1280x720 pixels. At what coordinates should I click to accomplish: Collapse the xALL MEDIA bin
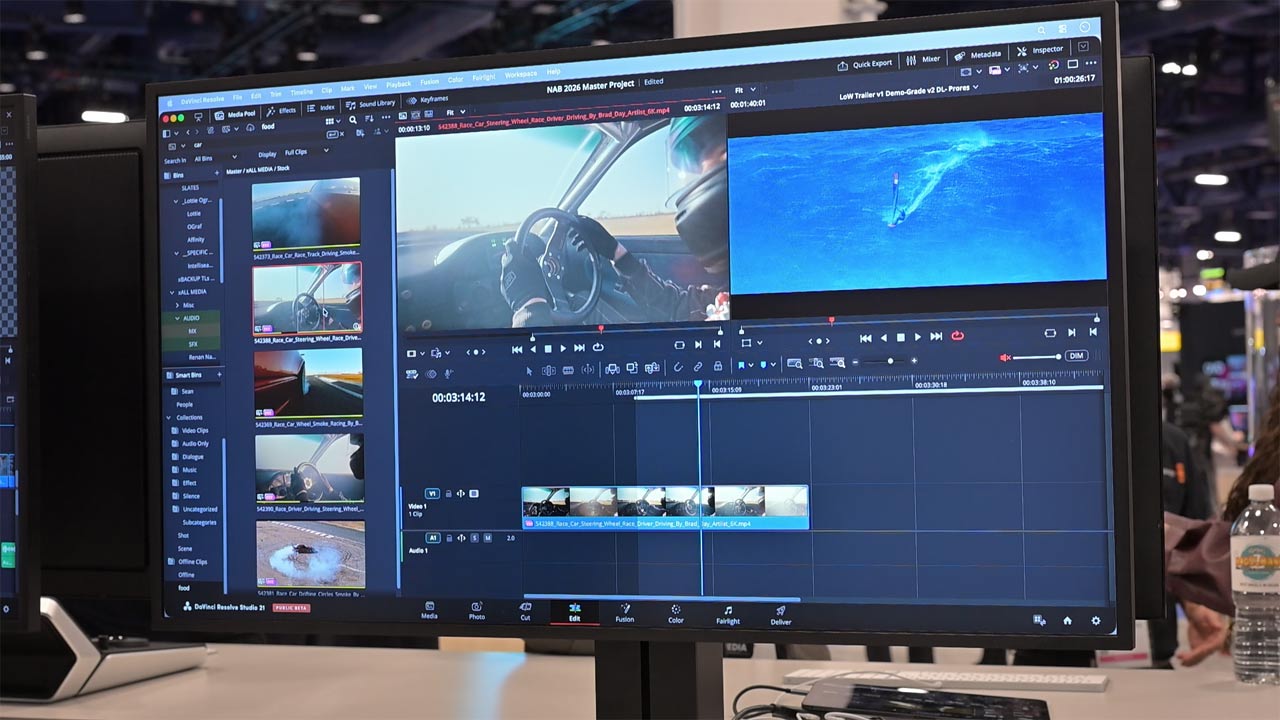[x=170, y=292]
